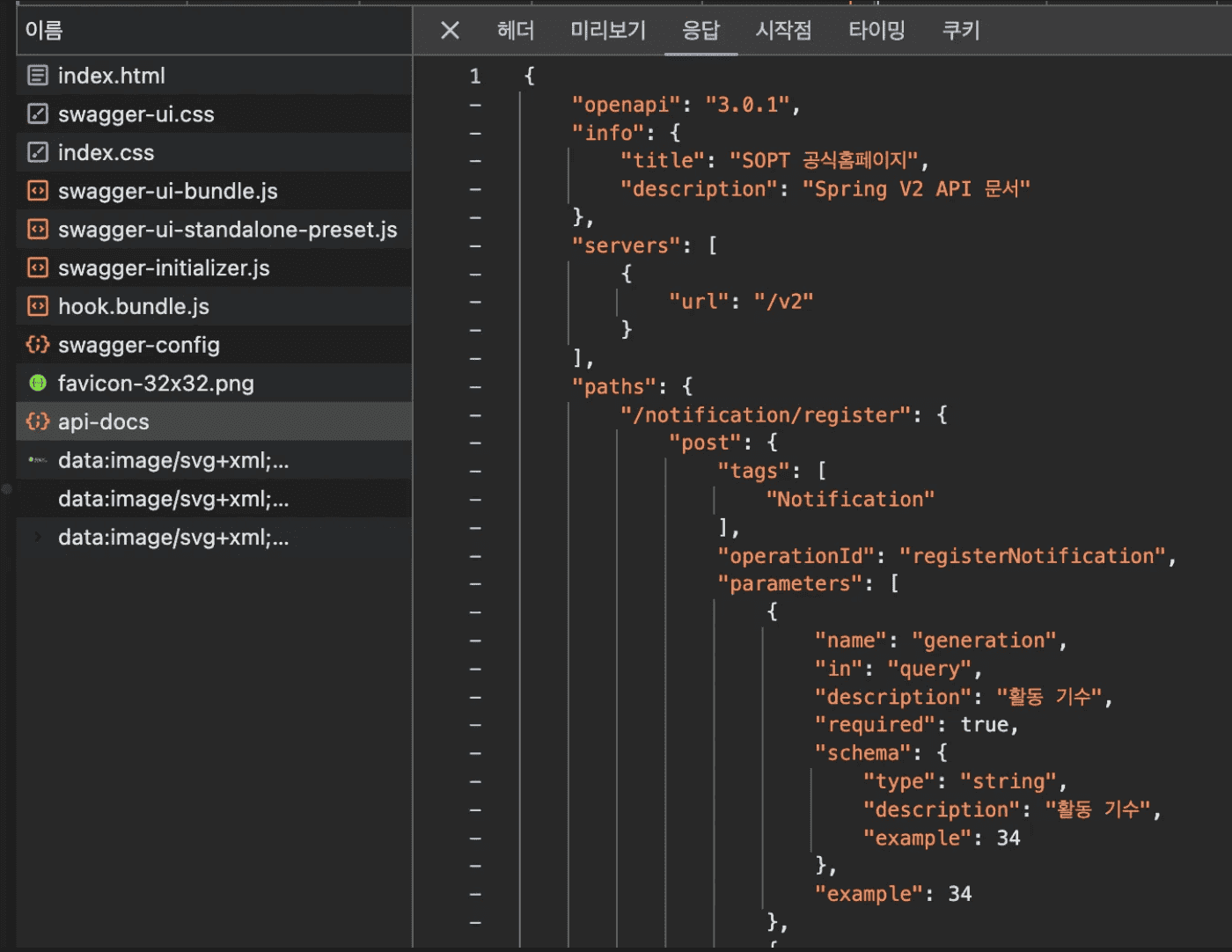Viewport: 1232px width, 952px height.
Task: Select the index.css stylesheet icon
Action: [x=38, y=152]
